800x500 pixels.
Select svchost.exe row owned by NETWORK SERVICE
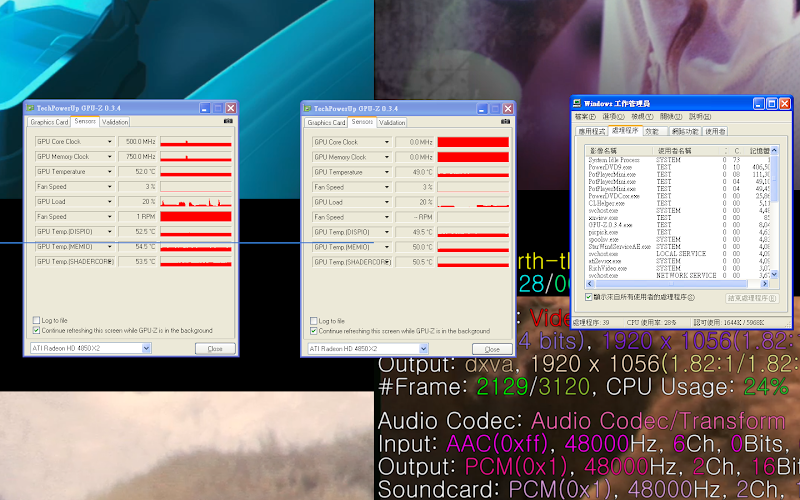coord(678,275)
